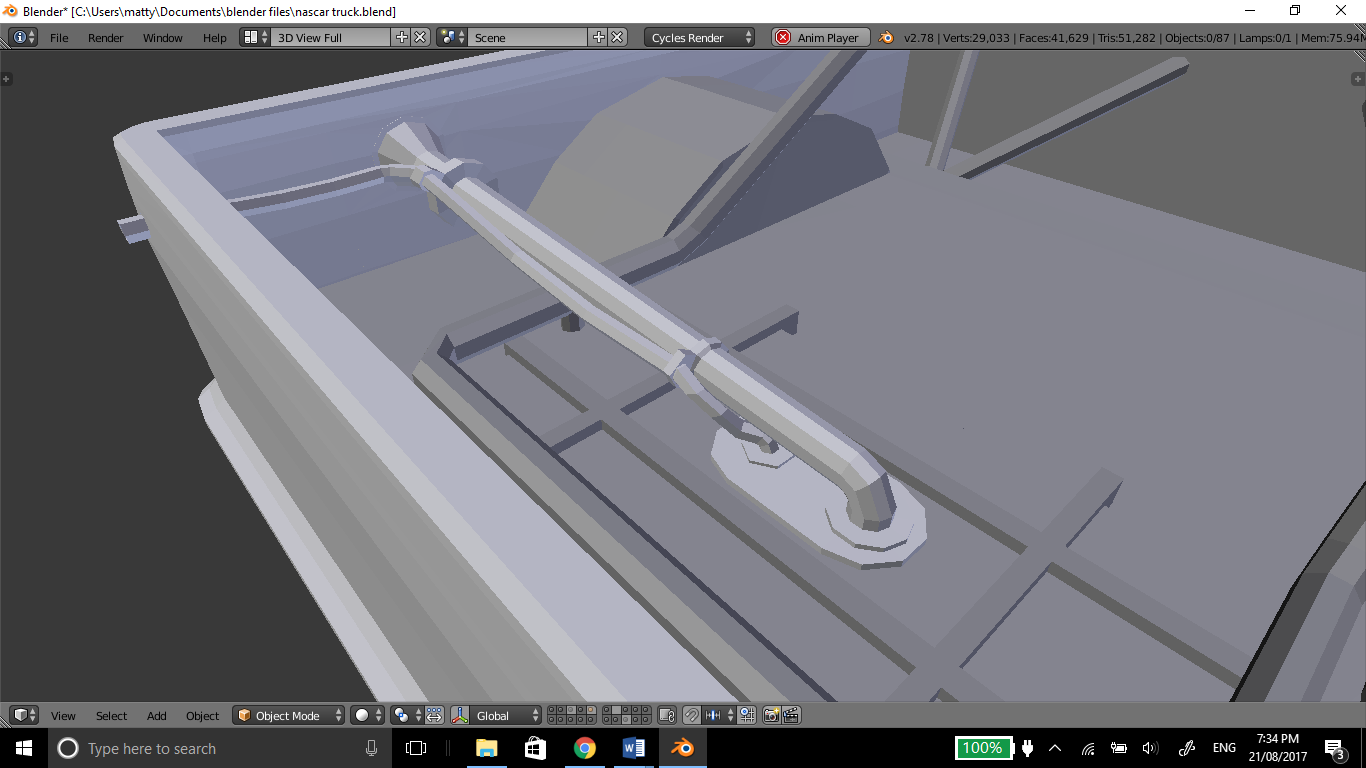This screenshot has height=768, width=1366.
Task: Open Action Center notifications icon
Action: [1334, 748]
